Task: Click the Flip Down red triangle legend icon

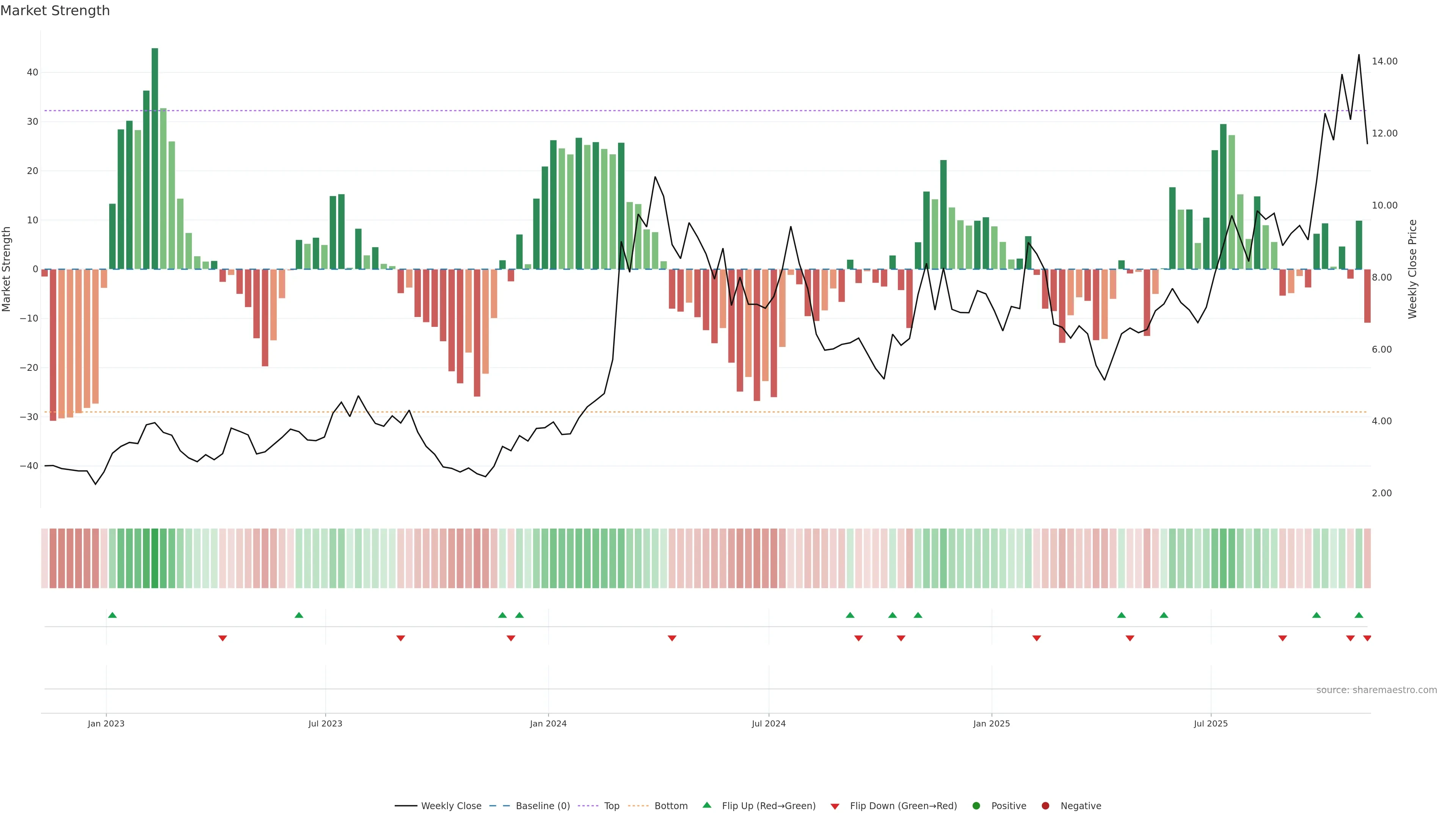Action: pos(835,806)
